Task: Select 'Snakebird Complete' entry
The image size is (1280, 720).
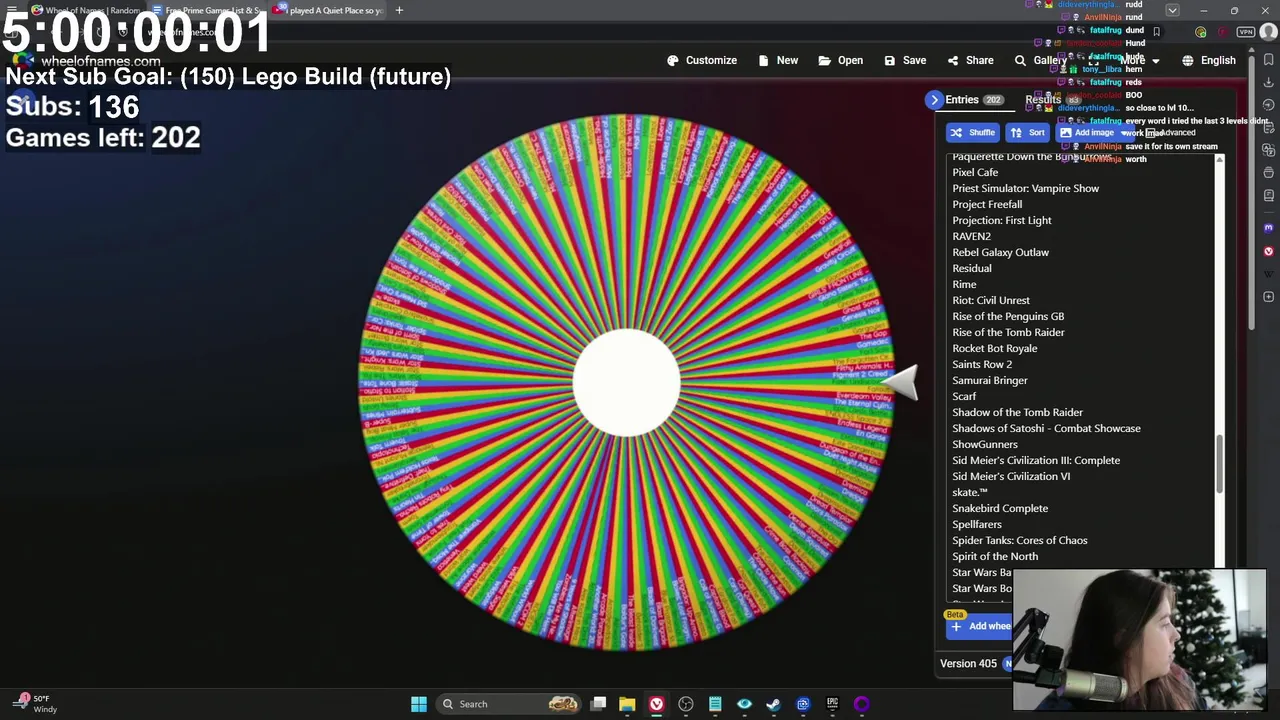Action: pyautogui.click(x=999, y=508)
